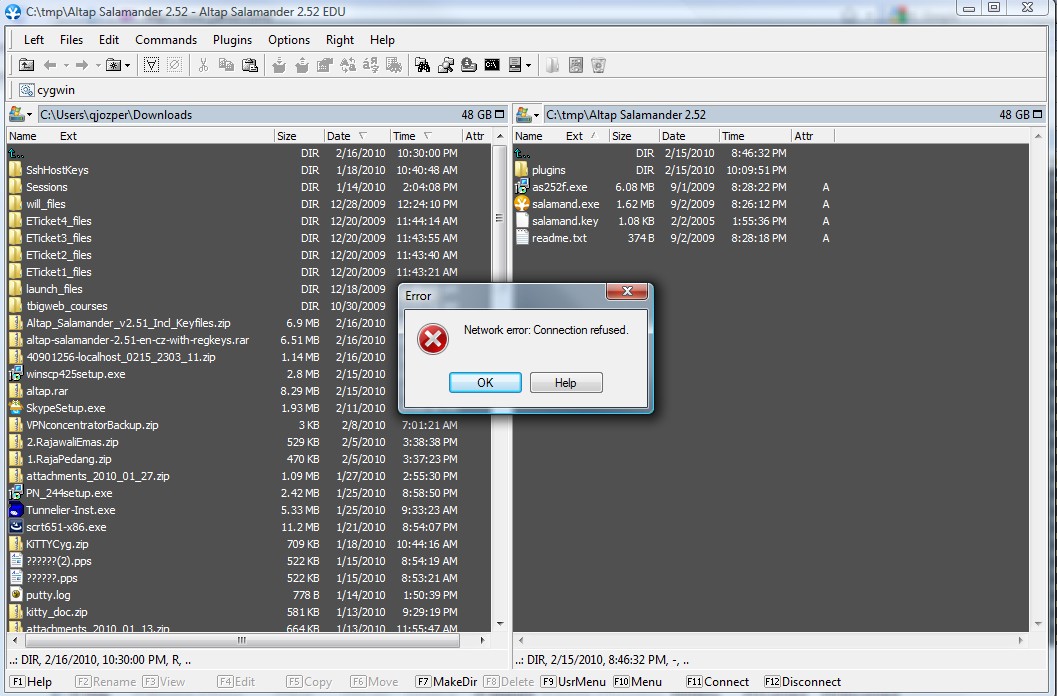
Task: Expand the Forward history dropdown arrow
Action: (98, 65)
